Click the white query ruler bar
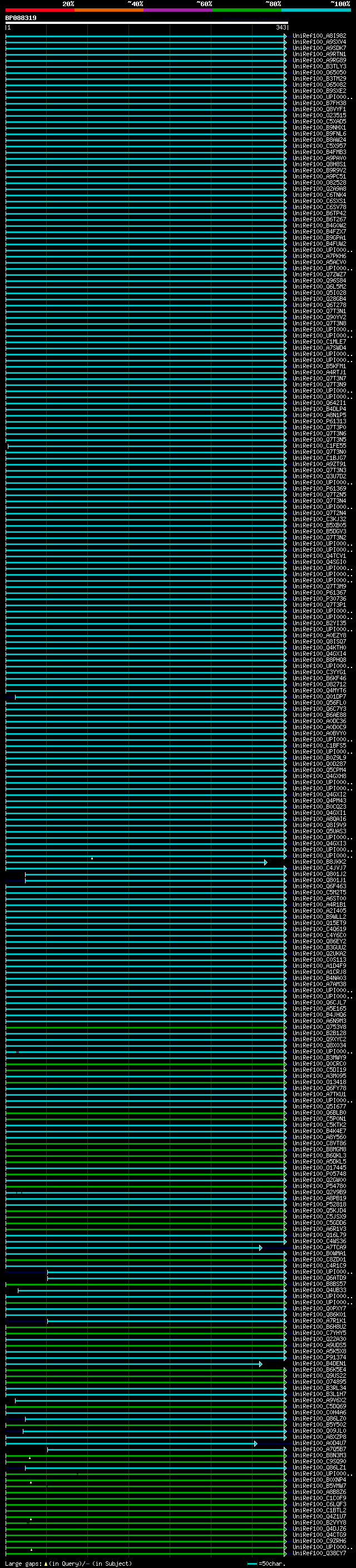356x1568 pixels. (147, 22)
